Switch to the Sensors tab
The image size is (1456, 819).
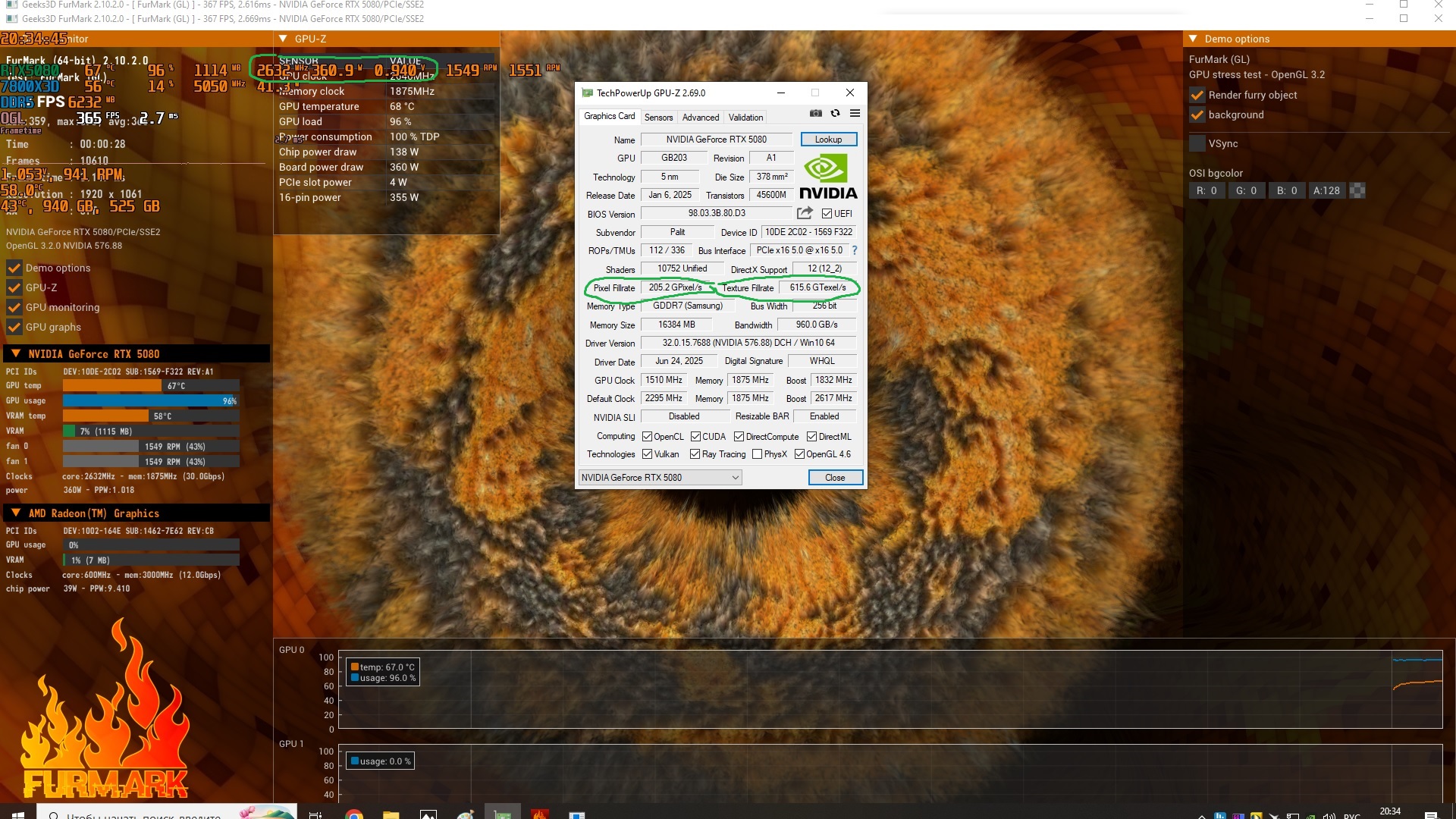pyautogui.click(x=658, y=118)
